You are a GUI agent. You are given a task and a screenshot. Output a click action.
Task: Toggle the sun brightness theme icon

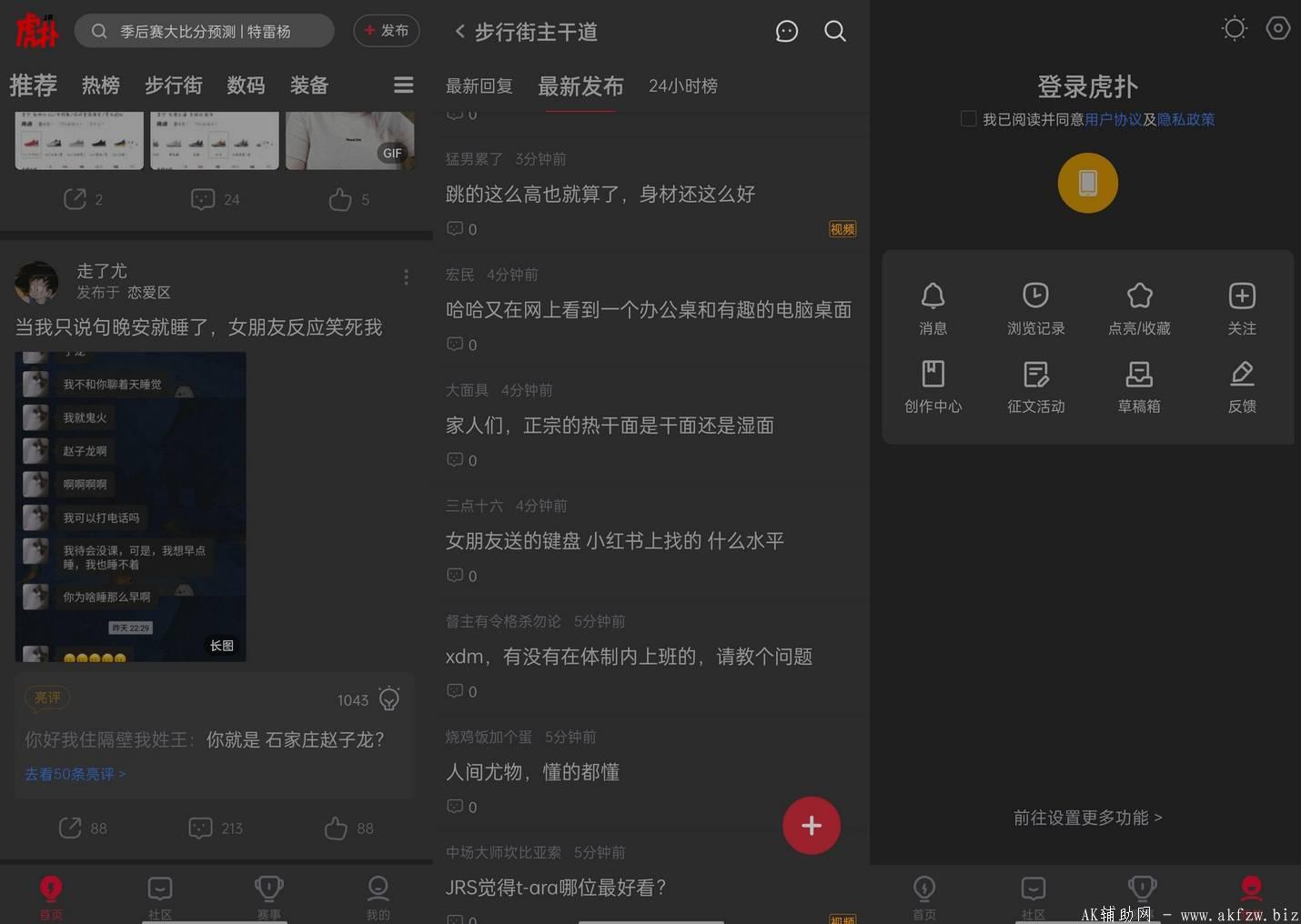[x=1235, y=28]
